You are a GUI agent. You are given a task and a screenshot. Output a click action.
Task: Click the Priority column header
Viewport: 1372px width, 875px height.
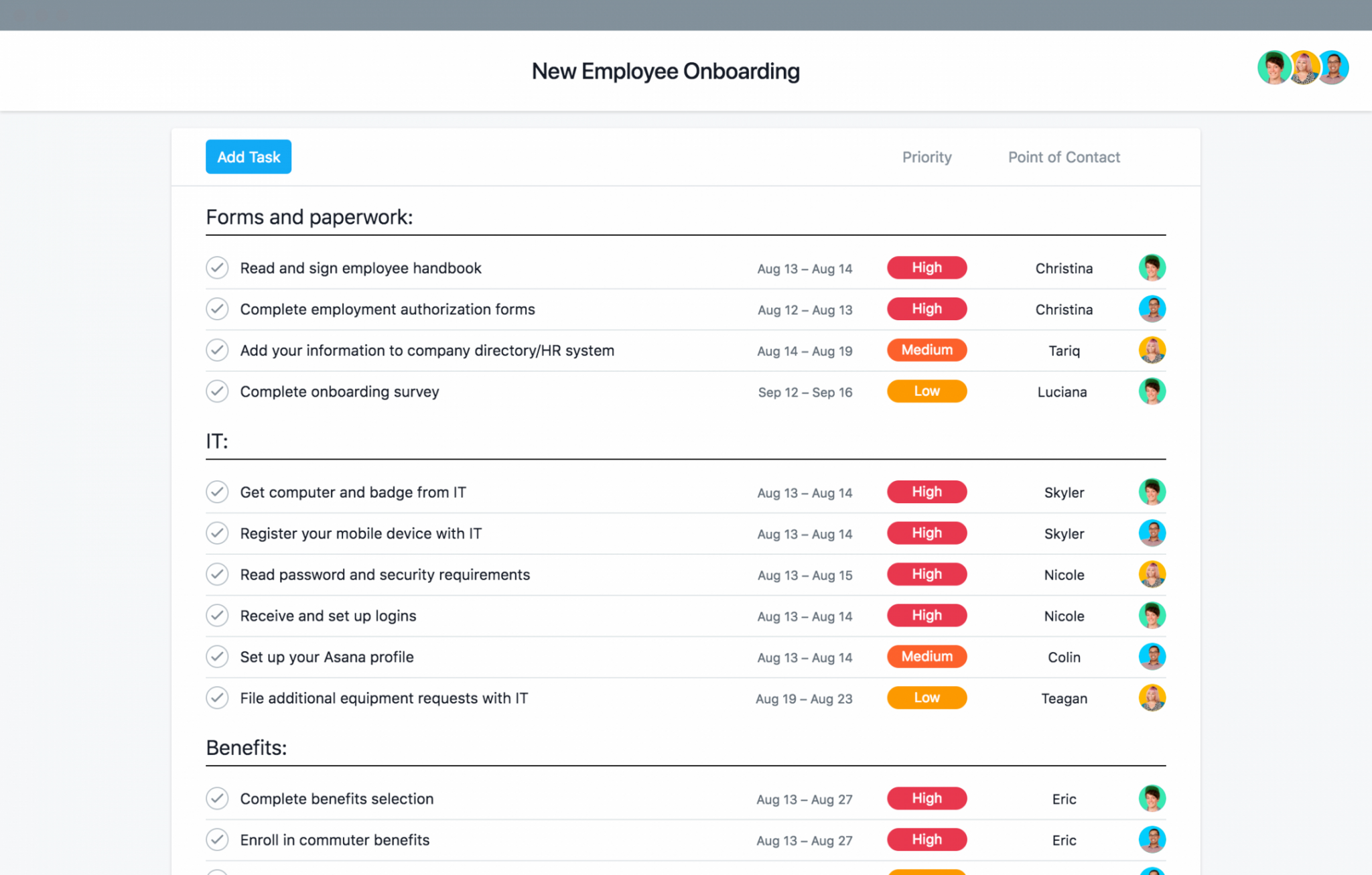pyautogui.click(x=927, y=157)
